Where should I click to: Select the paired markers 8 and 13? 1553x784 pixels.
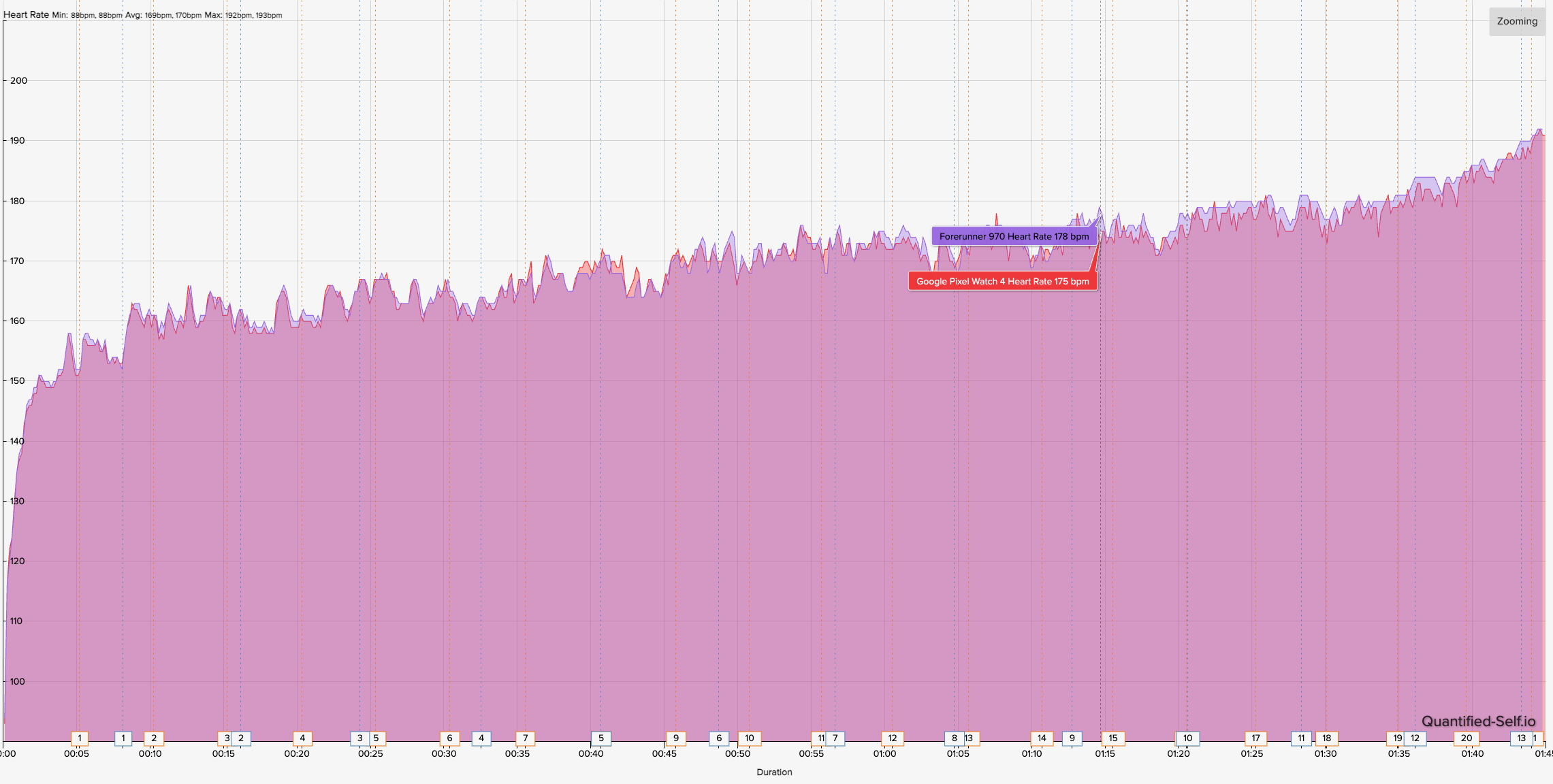(x=960, y=737)
